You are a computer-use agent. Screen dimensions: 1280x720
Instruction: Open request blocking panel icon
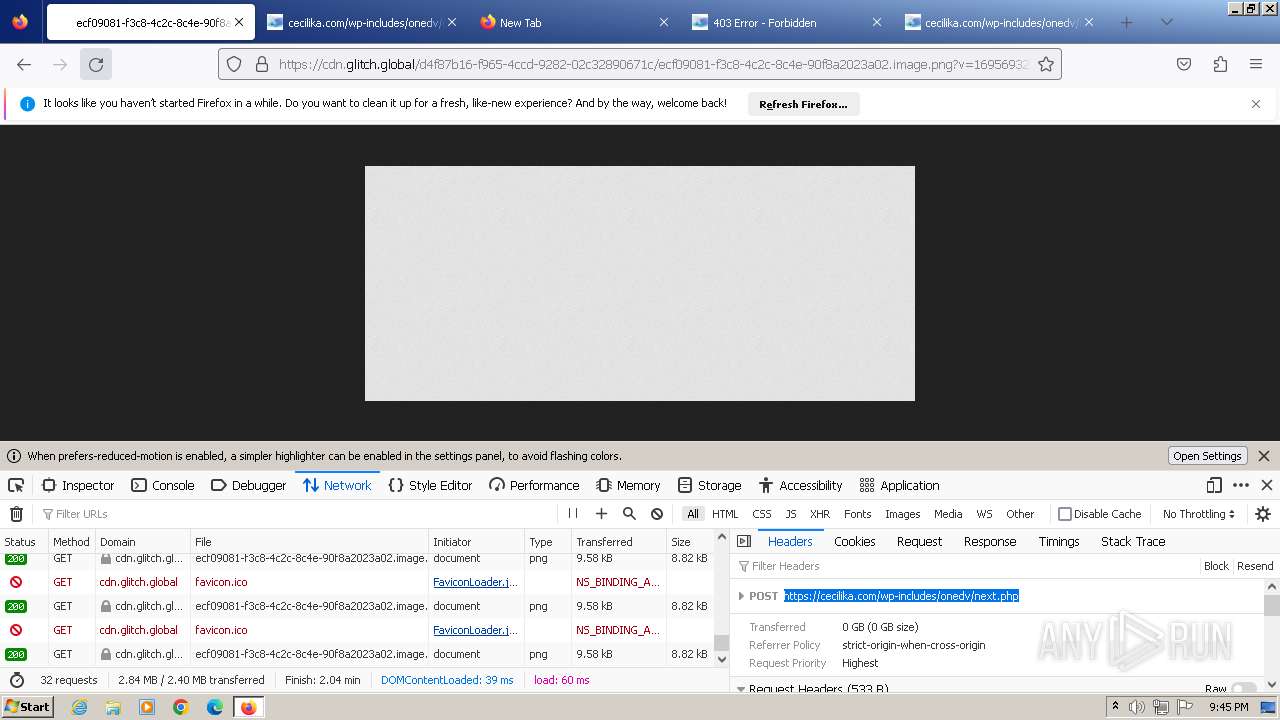657,514
